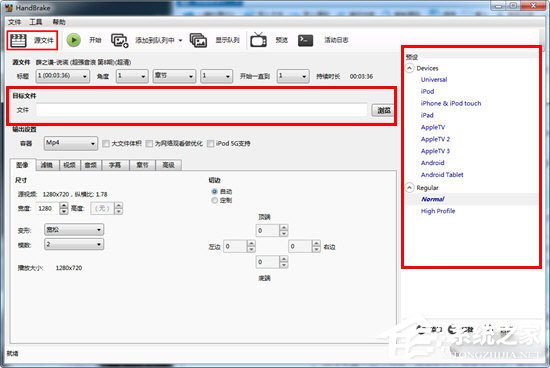The image size is (550, 368).
Task: Switch to the Advanced tab
Action: [x=168, y=165]
